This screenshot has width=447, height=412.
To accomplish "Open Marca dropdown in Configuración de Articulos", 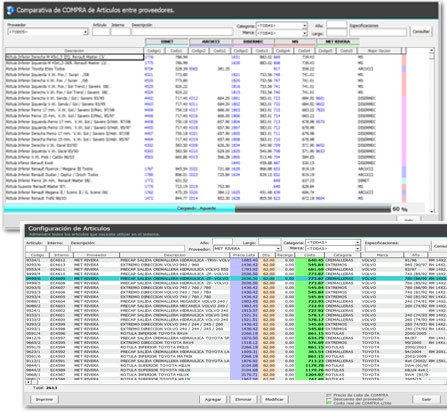I will pyautogui.click(x=358, y=249).
